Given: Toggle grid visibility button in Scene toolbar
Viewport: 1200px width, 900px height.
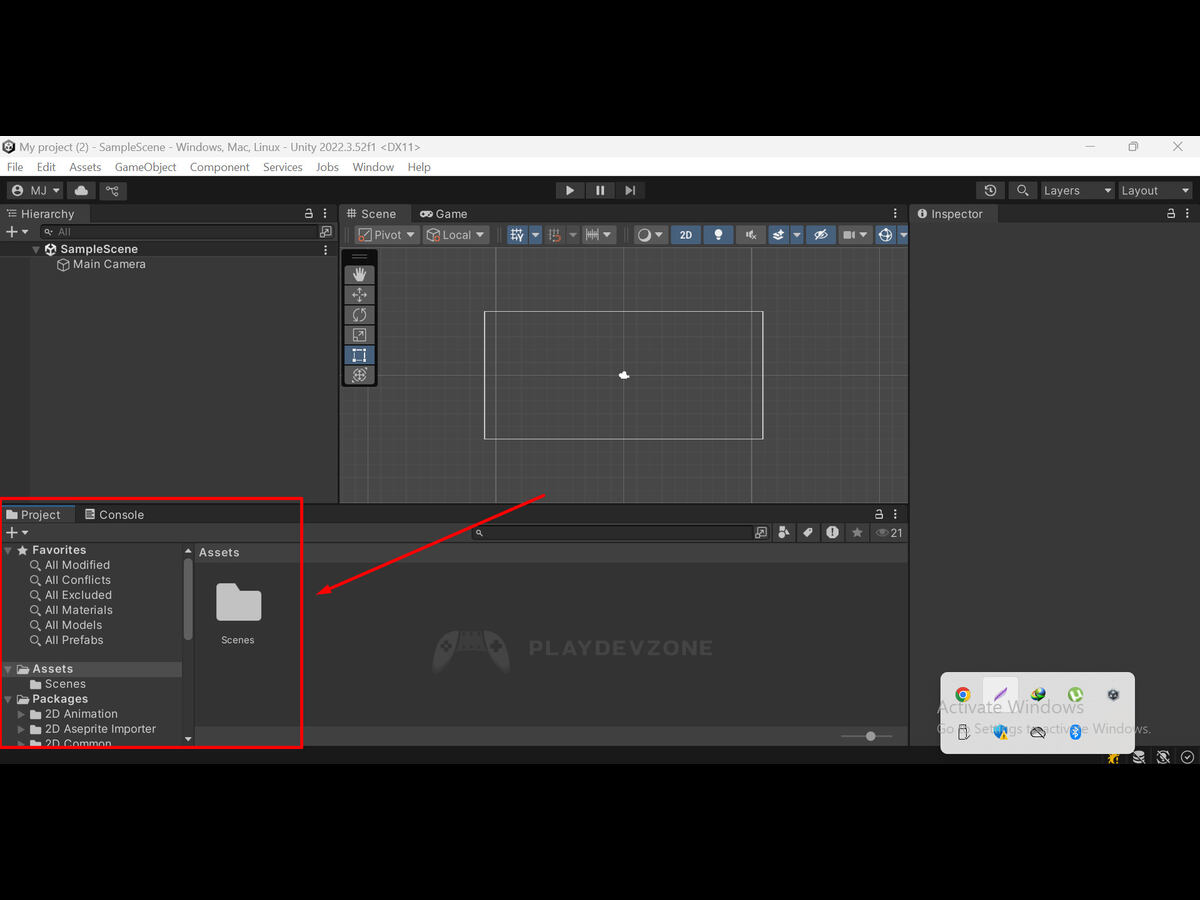Looking at the screenshot, I should click(x=517, y=235).
